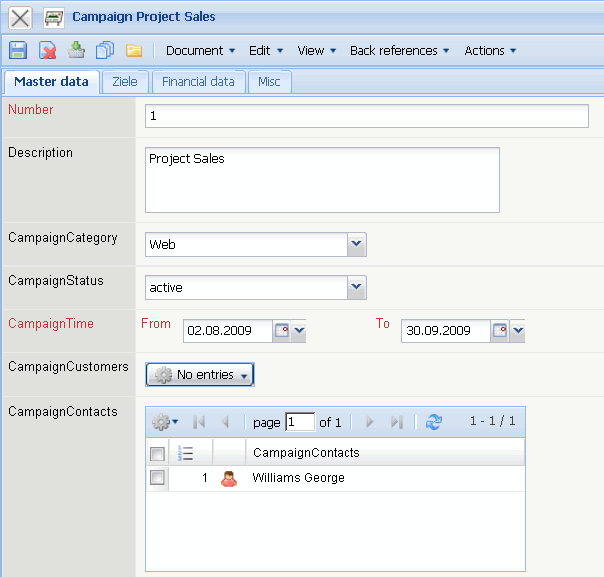
Task: Expand the CampaignCategory dropdown
Action: point(357,244)
